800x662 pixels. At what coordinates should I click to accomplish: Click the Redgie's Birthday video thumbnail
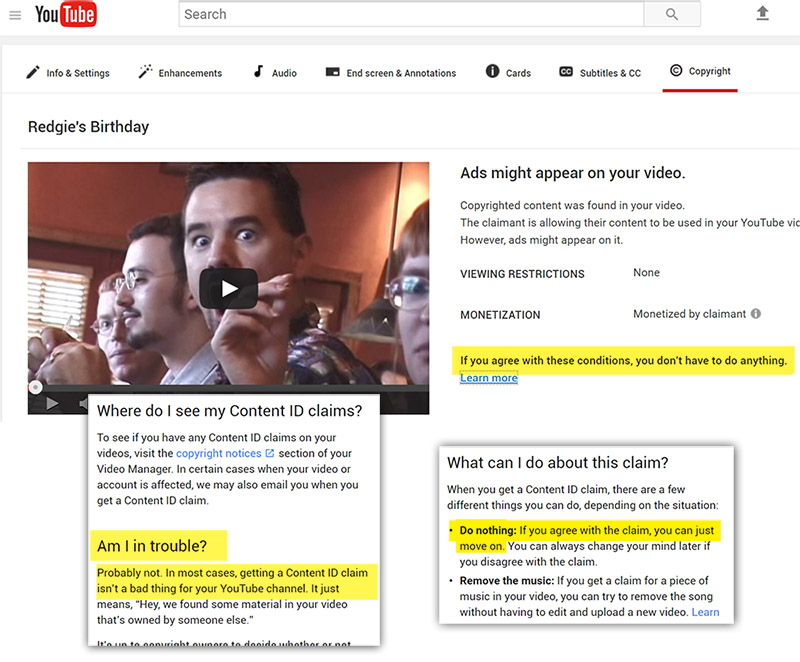(x=229, y=288)
